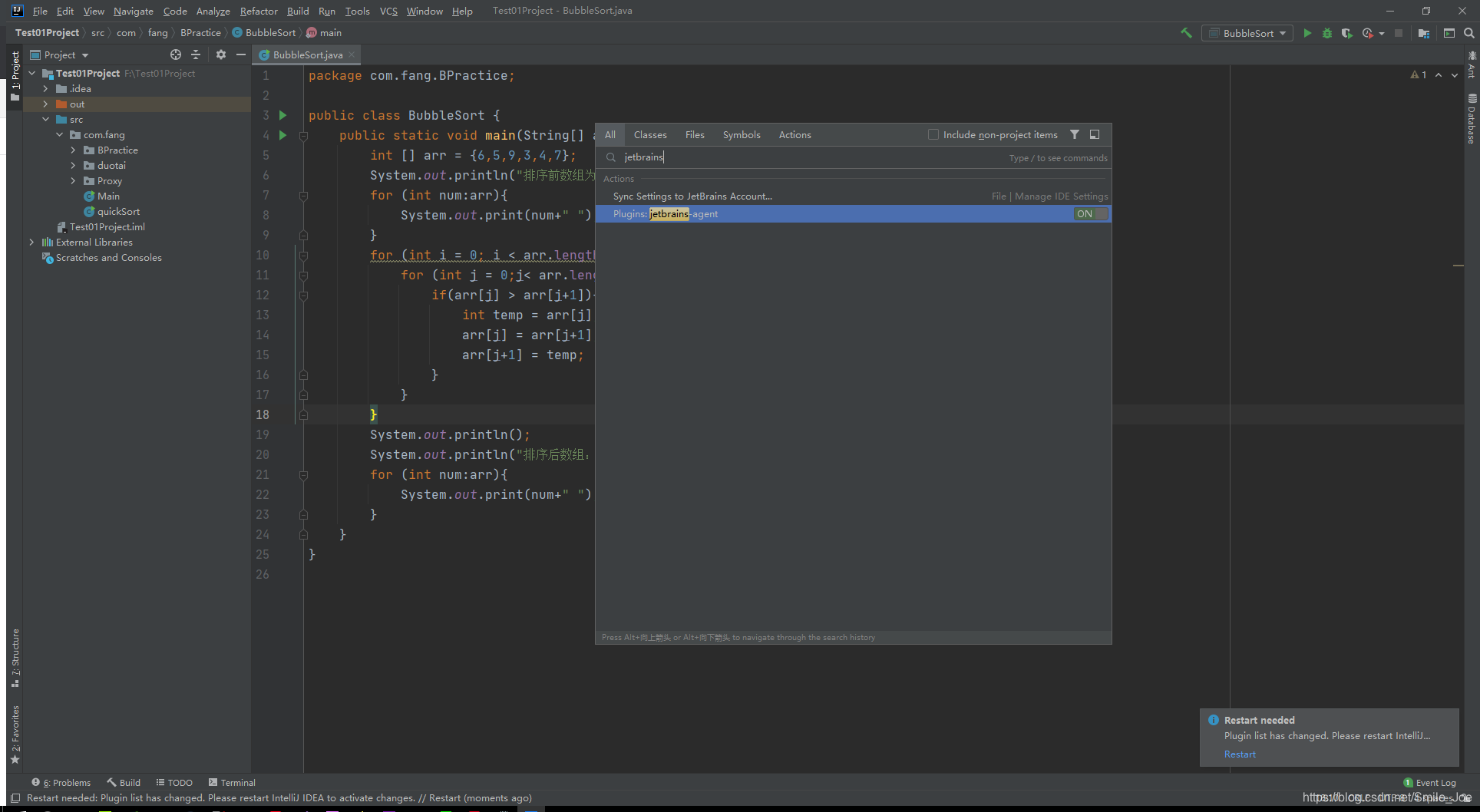Switch the jetbrains-agent plugin ON toggle

pos(1091,214)
